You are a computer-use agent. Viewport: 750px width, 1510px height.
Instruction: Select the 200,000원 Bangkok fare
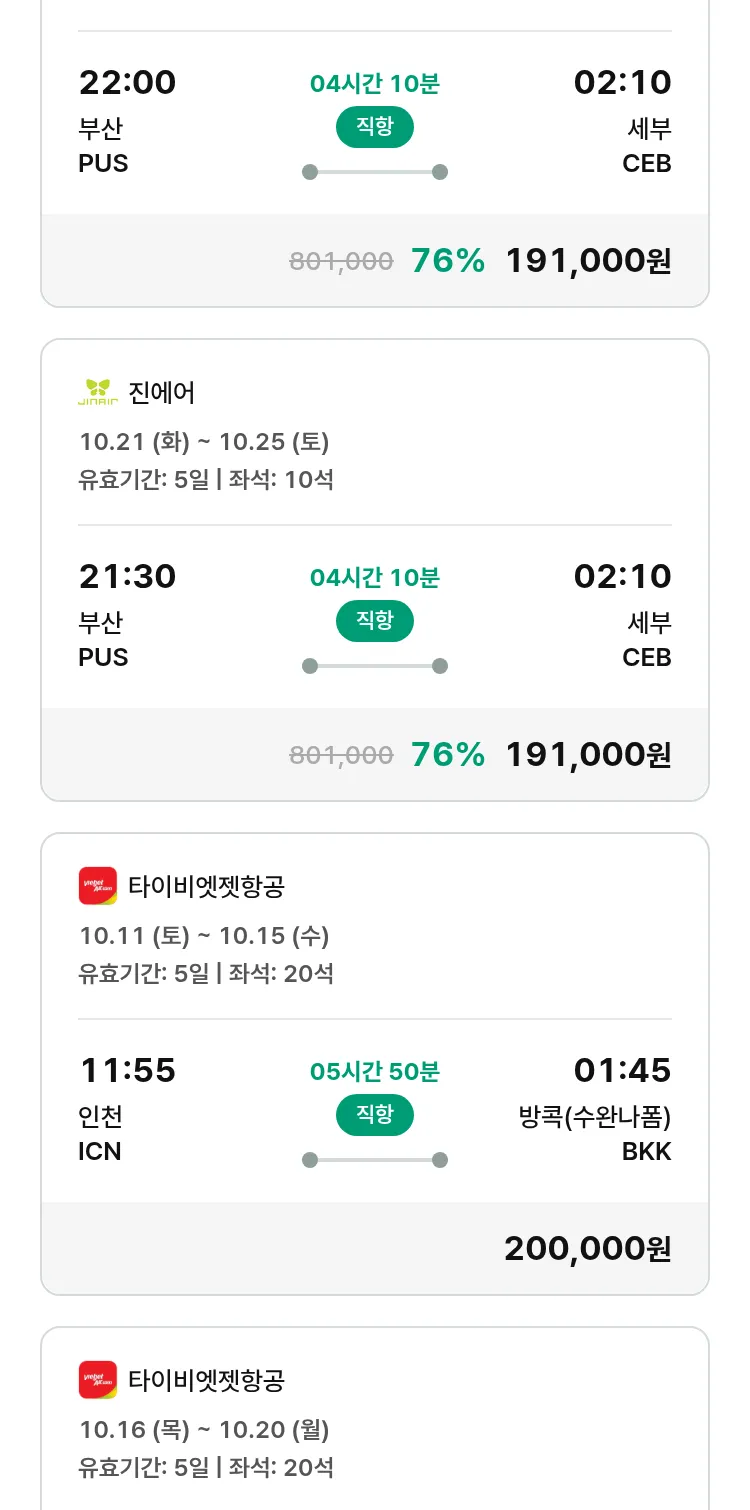tap(588, 1249)
